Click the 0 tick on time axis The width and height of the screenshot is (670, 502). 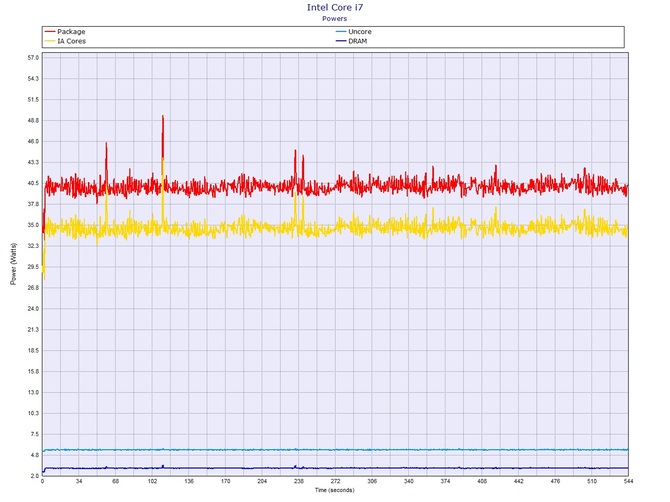[42, 482]
